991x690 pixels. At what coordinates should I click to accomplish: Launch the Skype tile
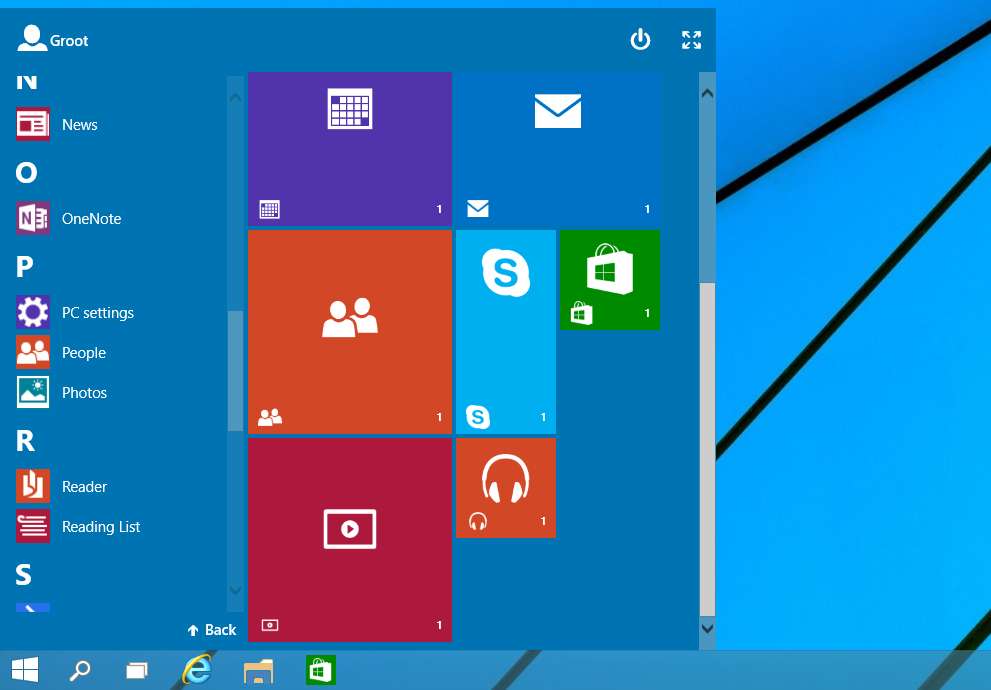pyautogui.click(x=506, y=332)
